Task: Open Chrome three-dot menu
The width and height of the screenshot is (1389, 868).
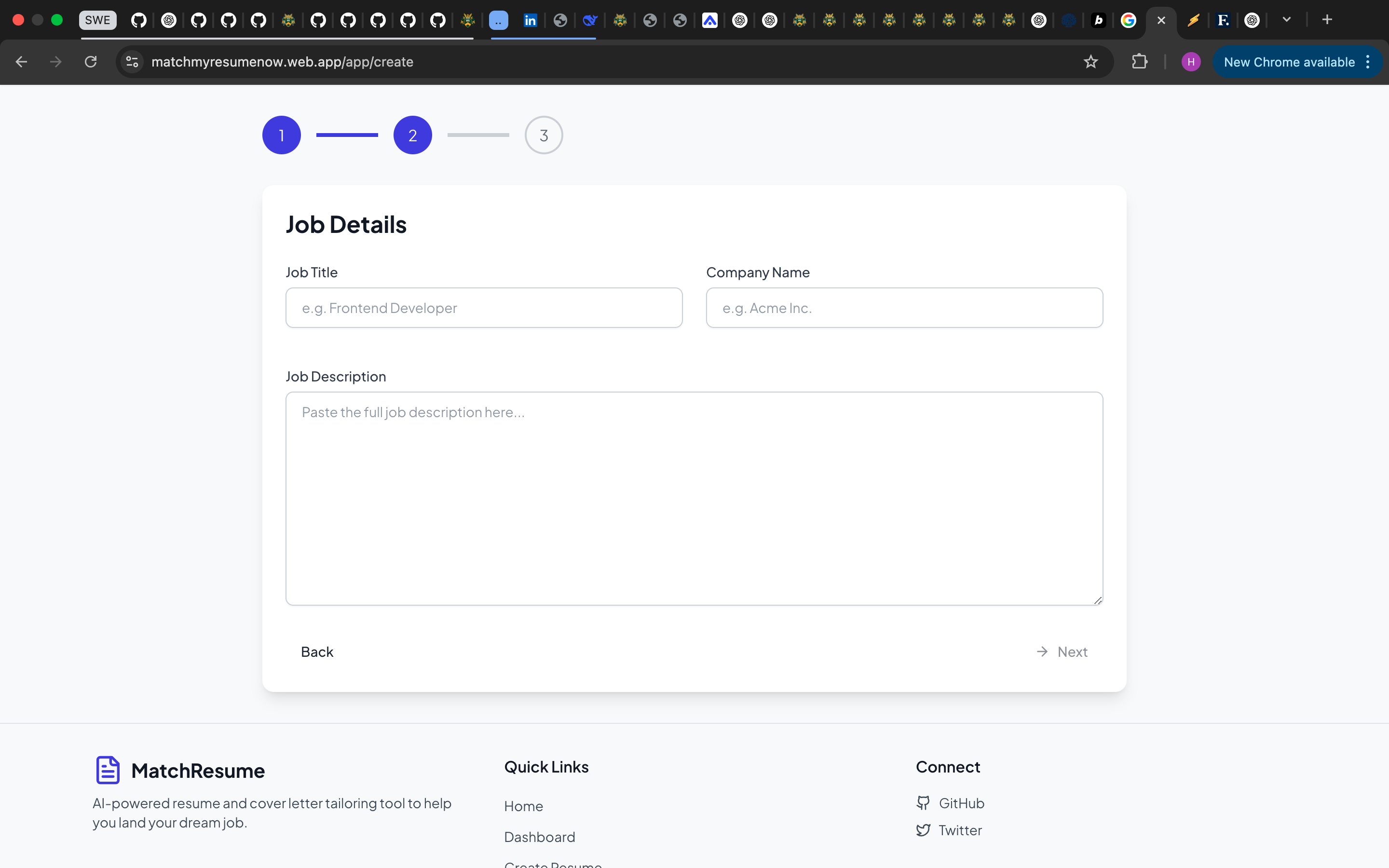Action: [x=1368, y=62]
